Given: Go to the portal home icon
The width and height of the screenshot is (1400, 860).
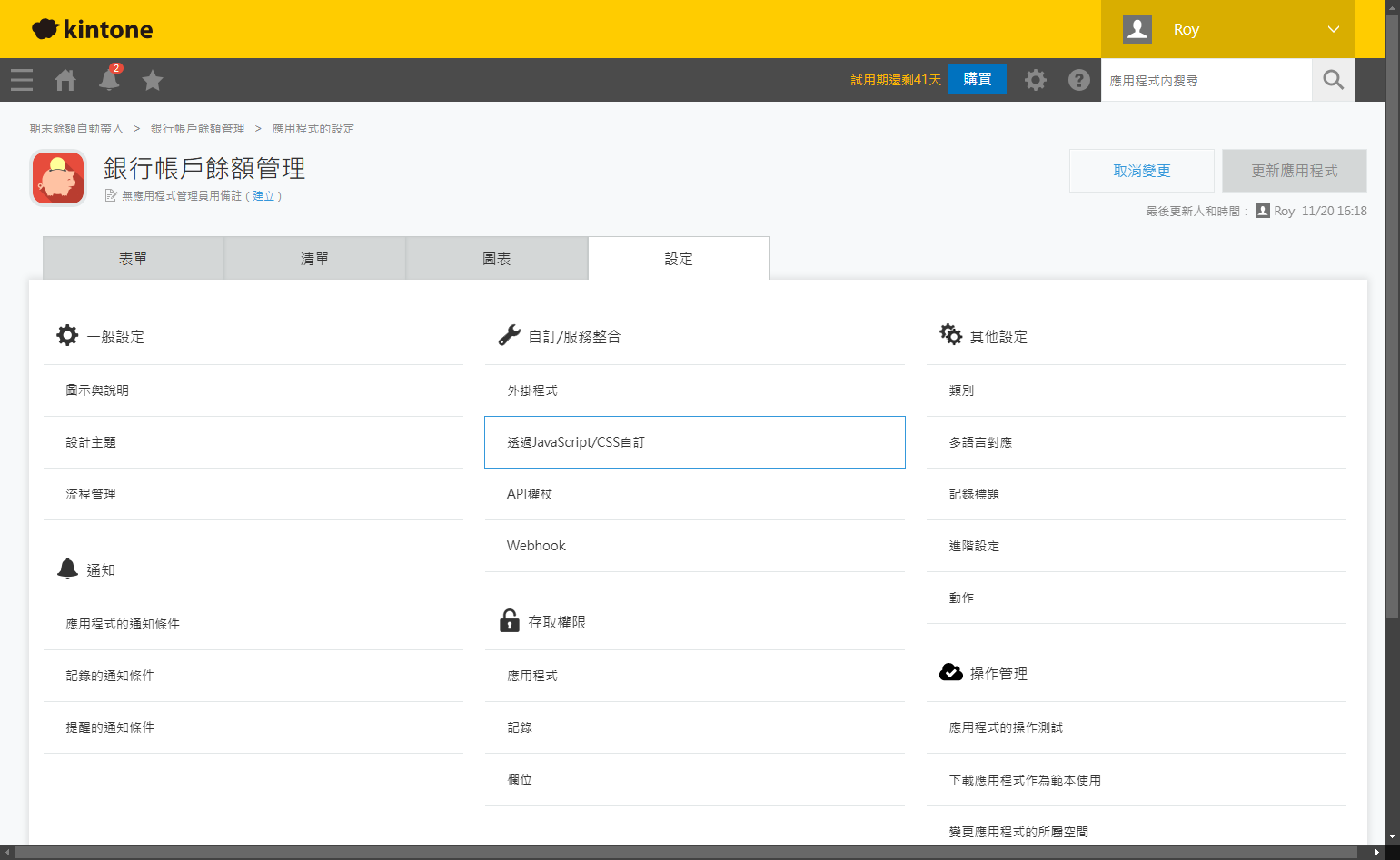Looking at the screenshot, I should 65,80.
